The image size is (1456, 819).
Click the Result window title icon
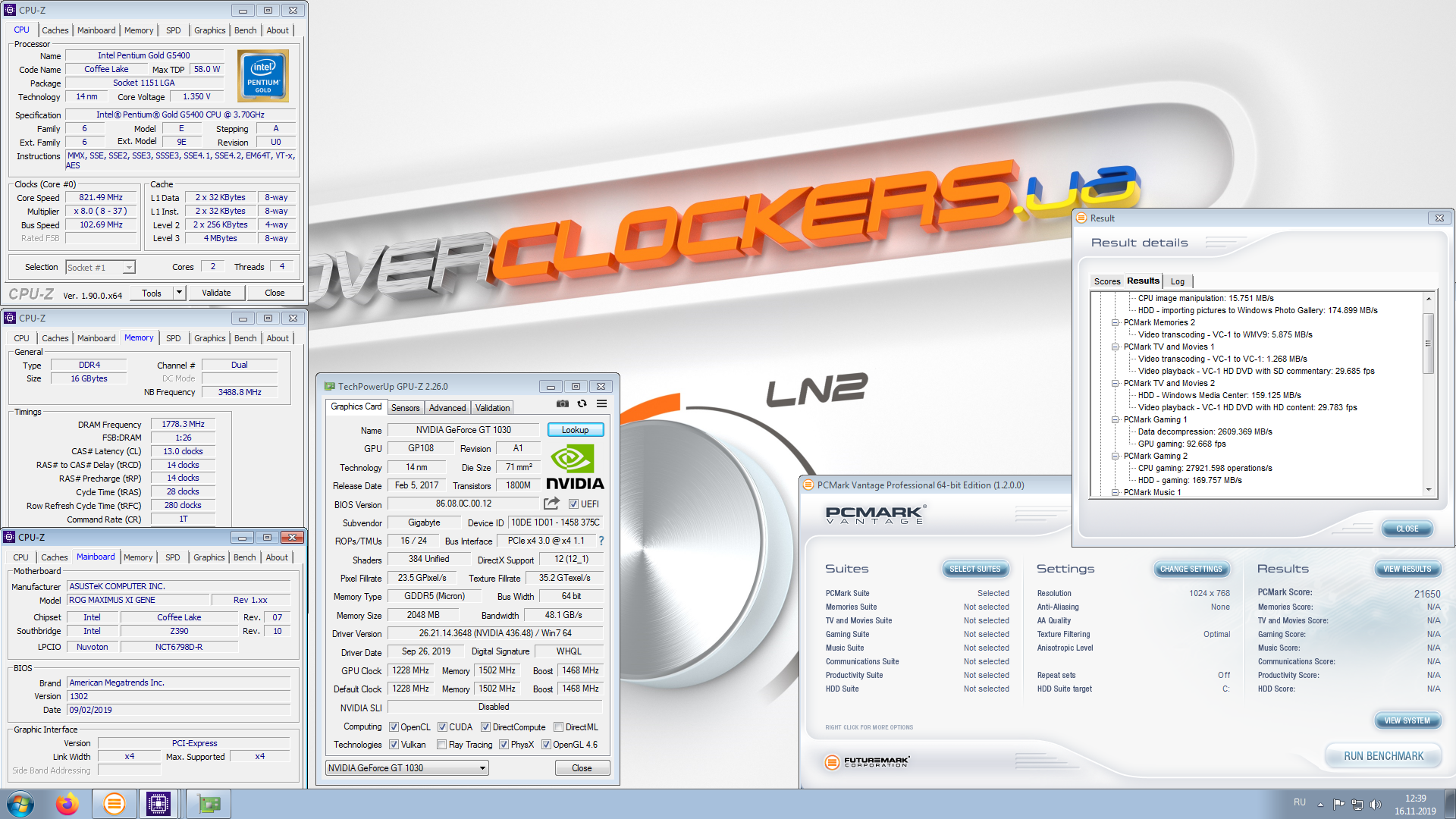[x=1081, y=218]
